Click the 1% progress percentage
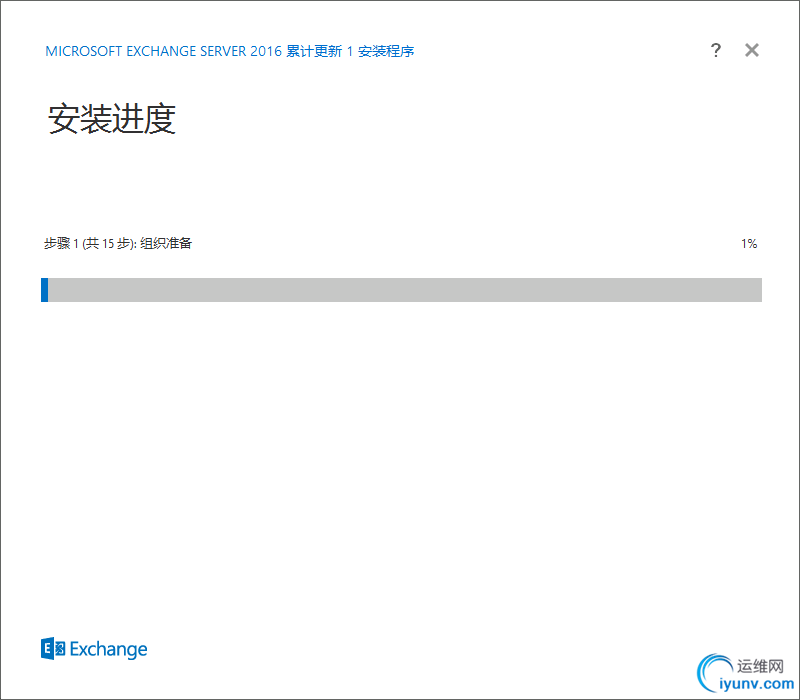The width and height of the screenshot is (800, 700). coord(749,244)
